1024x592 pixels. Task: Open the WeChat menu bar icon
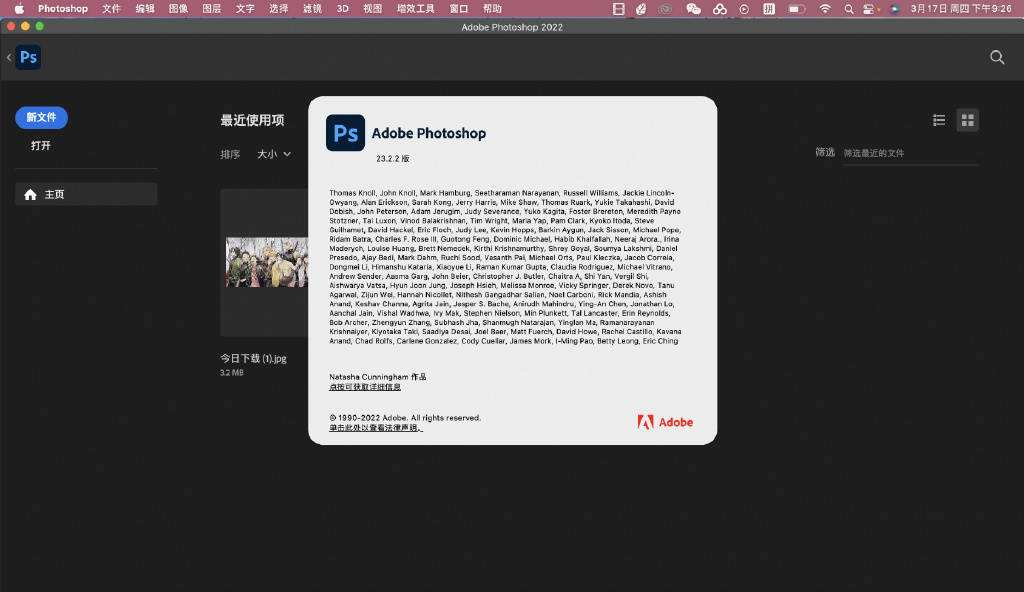[x=693, y=8]
